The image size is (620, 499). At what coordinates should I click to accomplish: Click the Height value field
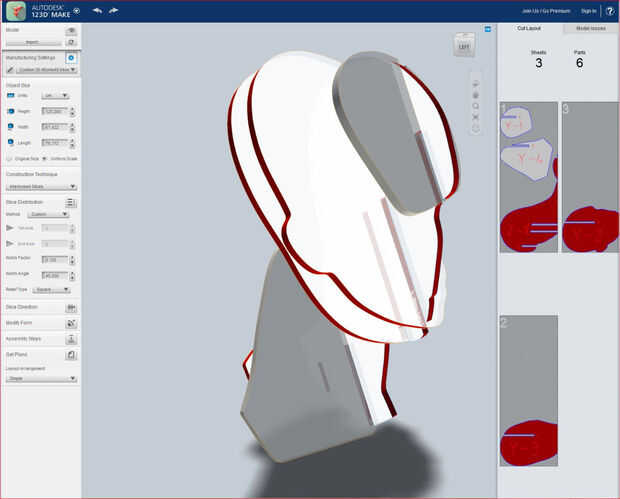[x=55, y=112]
